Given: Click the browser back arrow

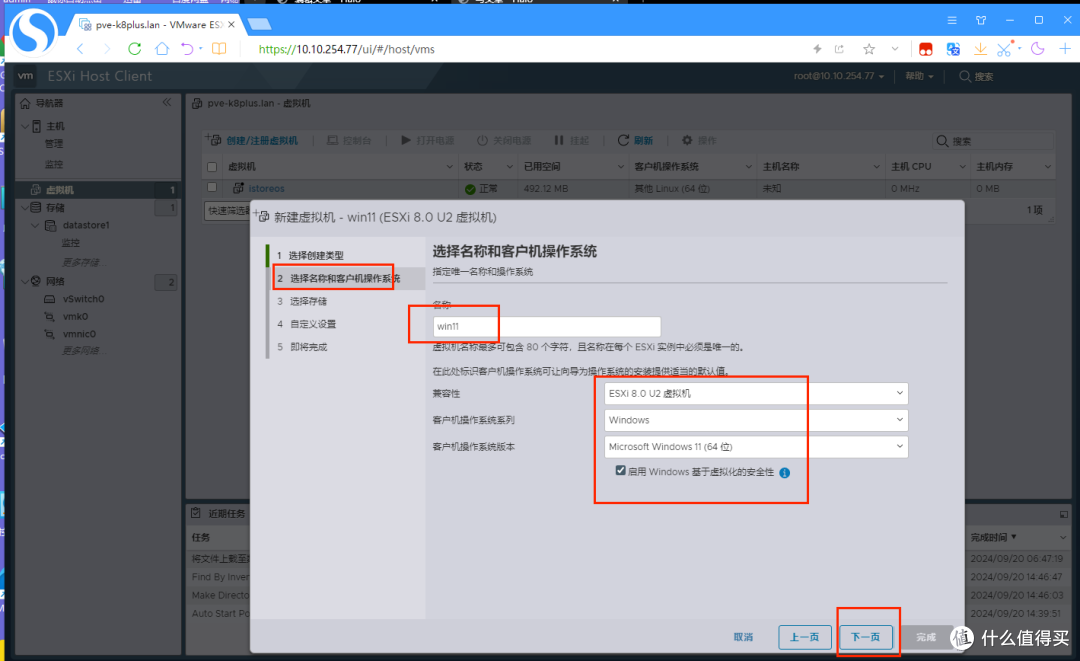Looking at the screenshot, I should pyautogui.click(x=81, y=49).
